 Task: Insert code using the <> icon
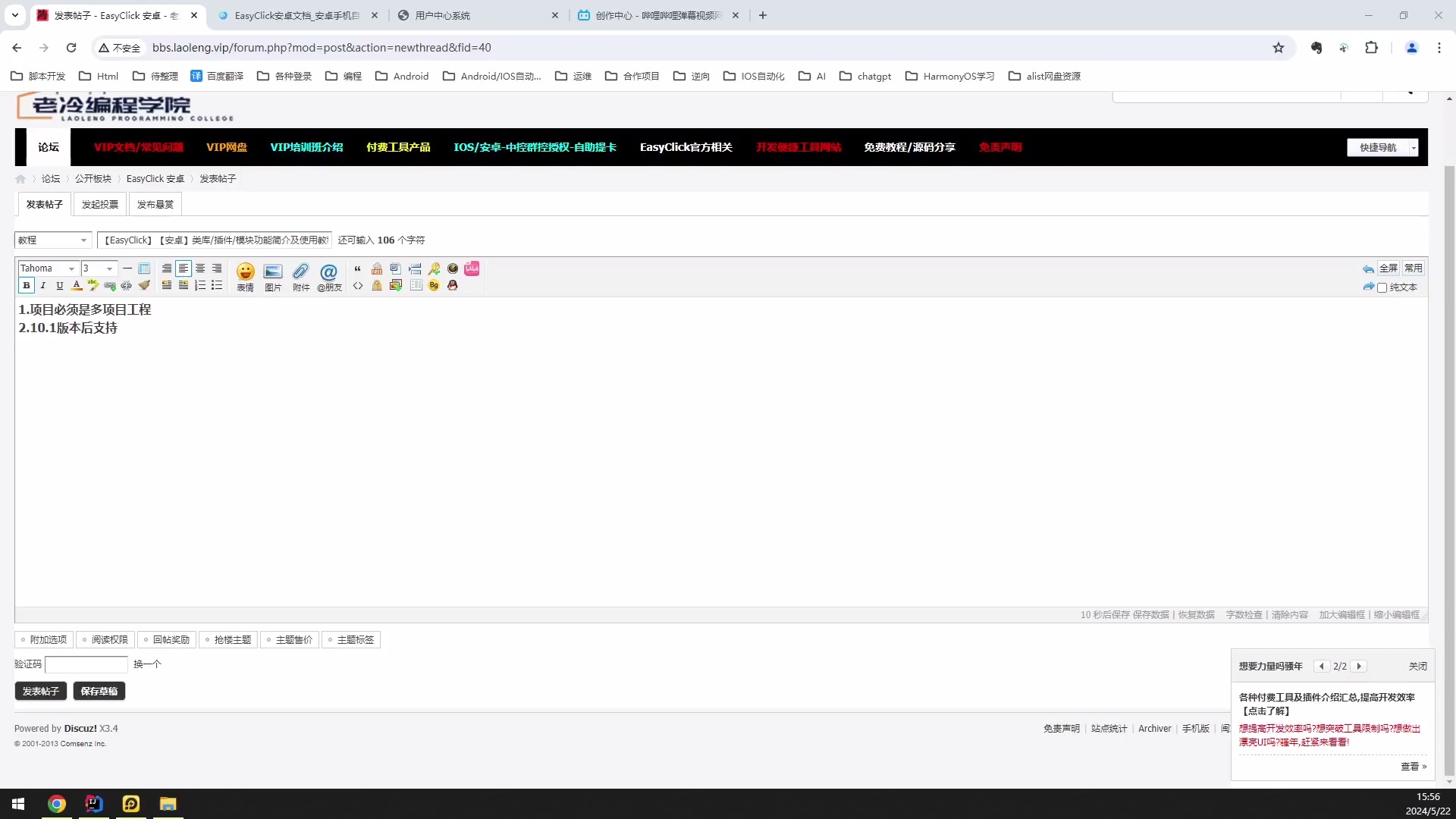(x=358, y=286)
